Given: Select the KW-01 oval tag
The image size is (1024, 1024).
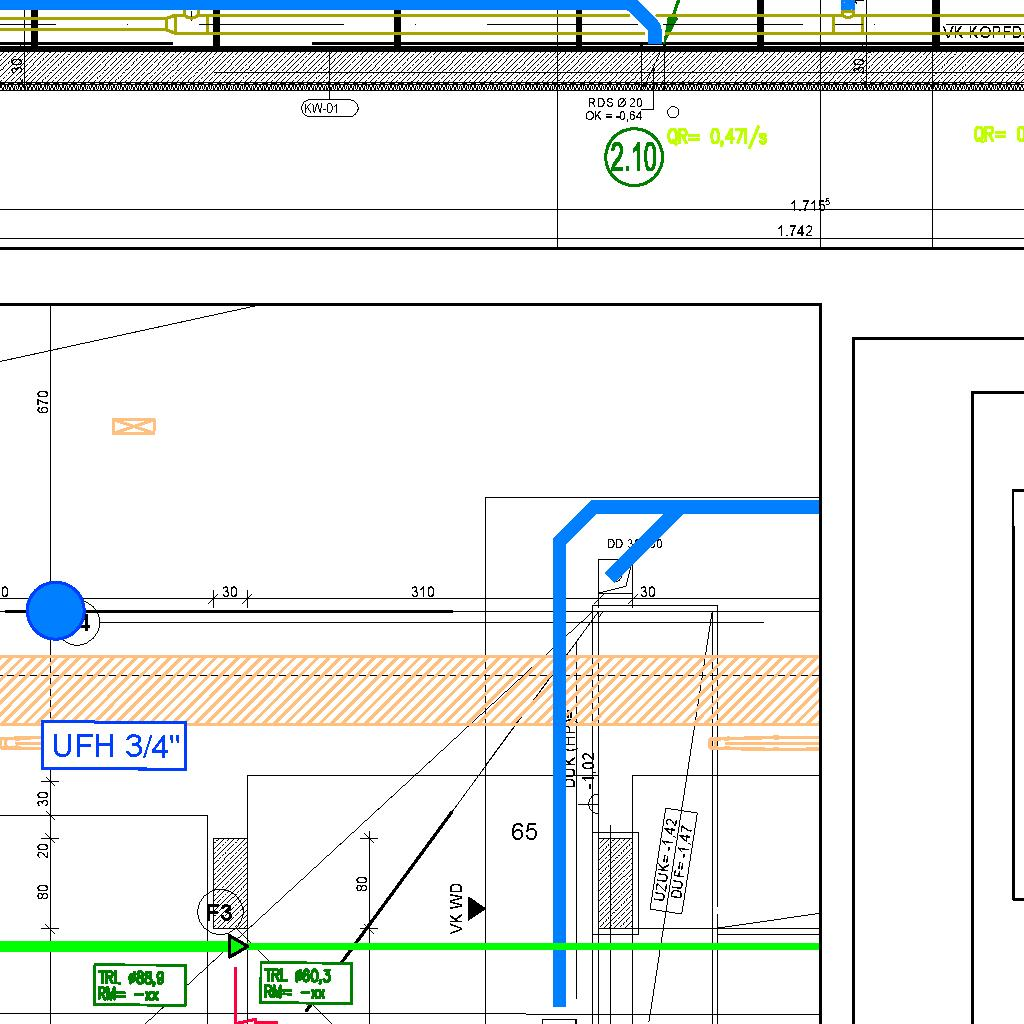Looking at the screenshot, I should tap(329, 108).
